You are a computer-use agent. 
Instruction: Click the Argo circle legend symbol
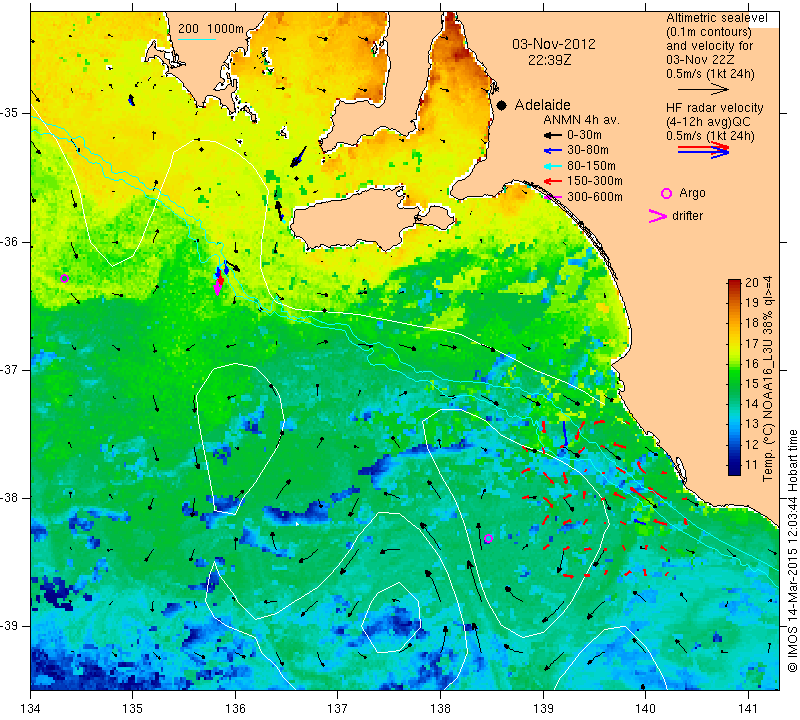(x=666, y=193)
